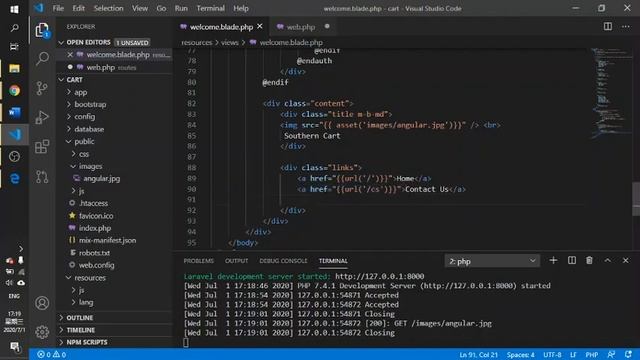Split the editor to the right
640x360 pixels.
tap(608, 27)
